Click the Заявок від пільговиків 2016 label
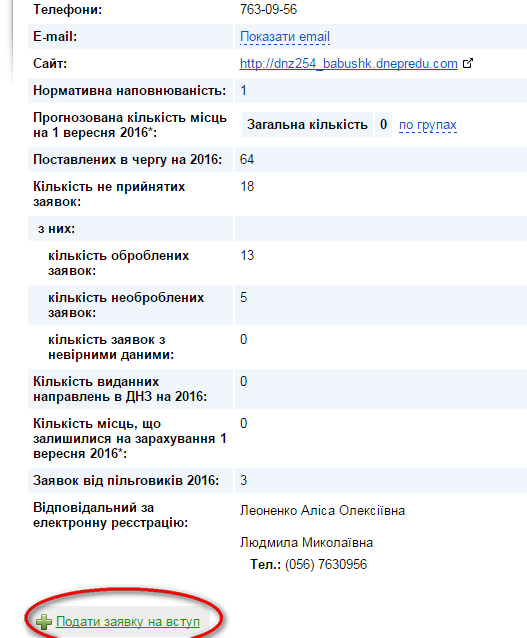Screen dimensions: 527x638 coord(126,481)
